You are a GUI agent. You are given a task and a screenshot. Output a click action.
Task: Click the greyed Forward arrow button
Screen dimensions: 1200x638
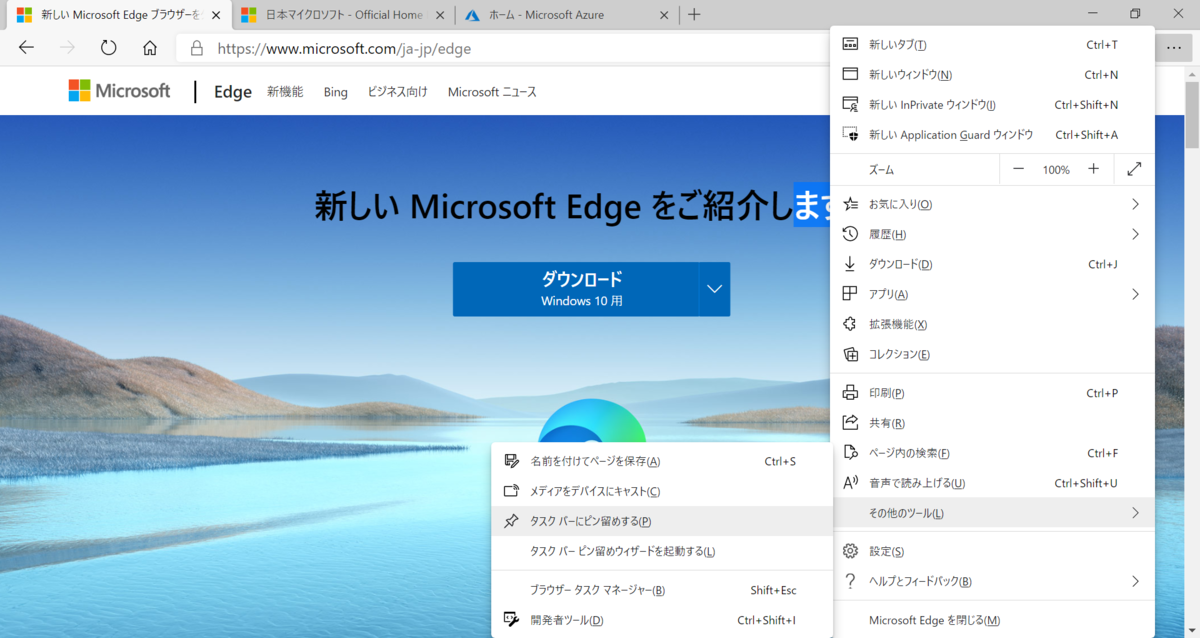click(x=68, y=48)
